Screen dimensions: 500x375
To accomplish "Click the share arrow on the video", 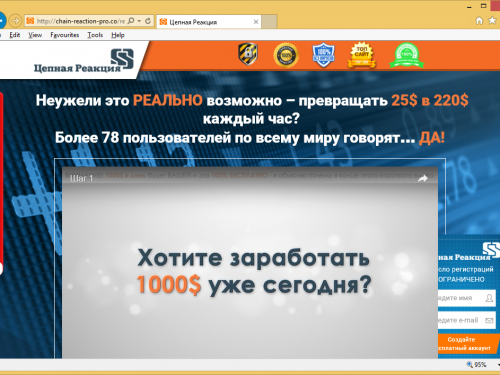I will 423,179.
